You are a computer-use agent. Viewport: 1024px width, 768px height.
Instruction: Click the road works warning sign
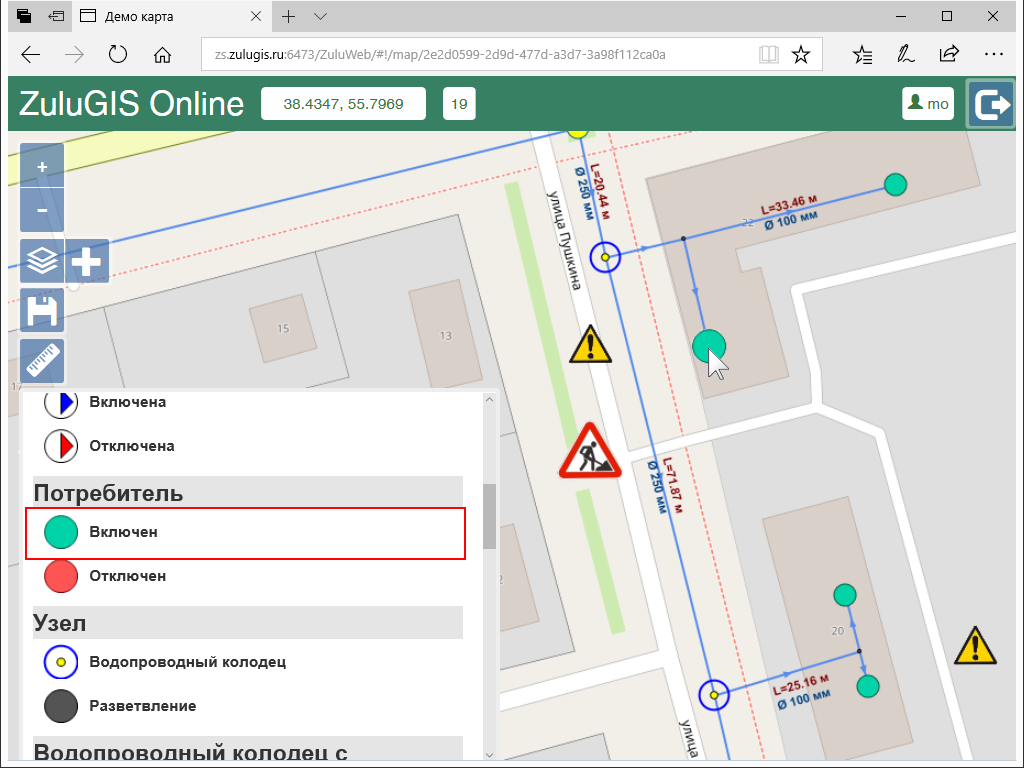point(590,452)
